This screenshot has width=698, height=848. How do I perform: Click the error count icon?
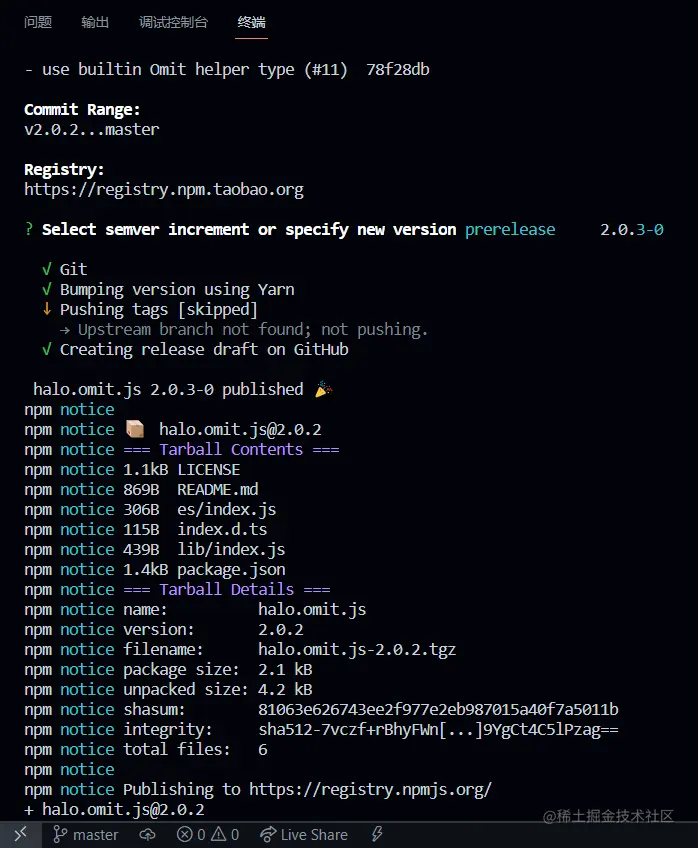coord(185,834)
